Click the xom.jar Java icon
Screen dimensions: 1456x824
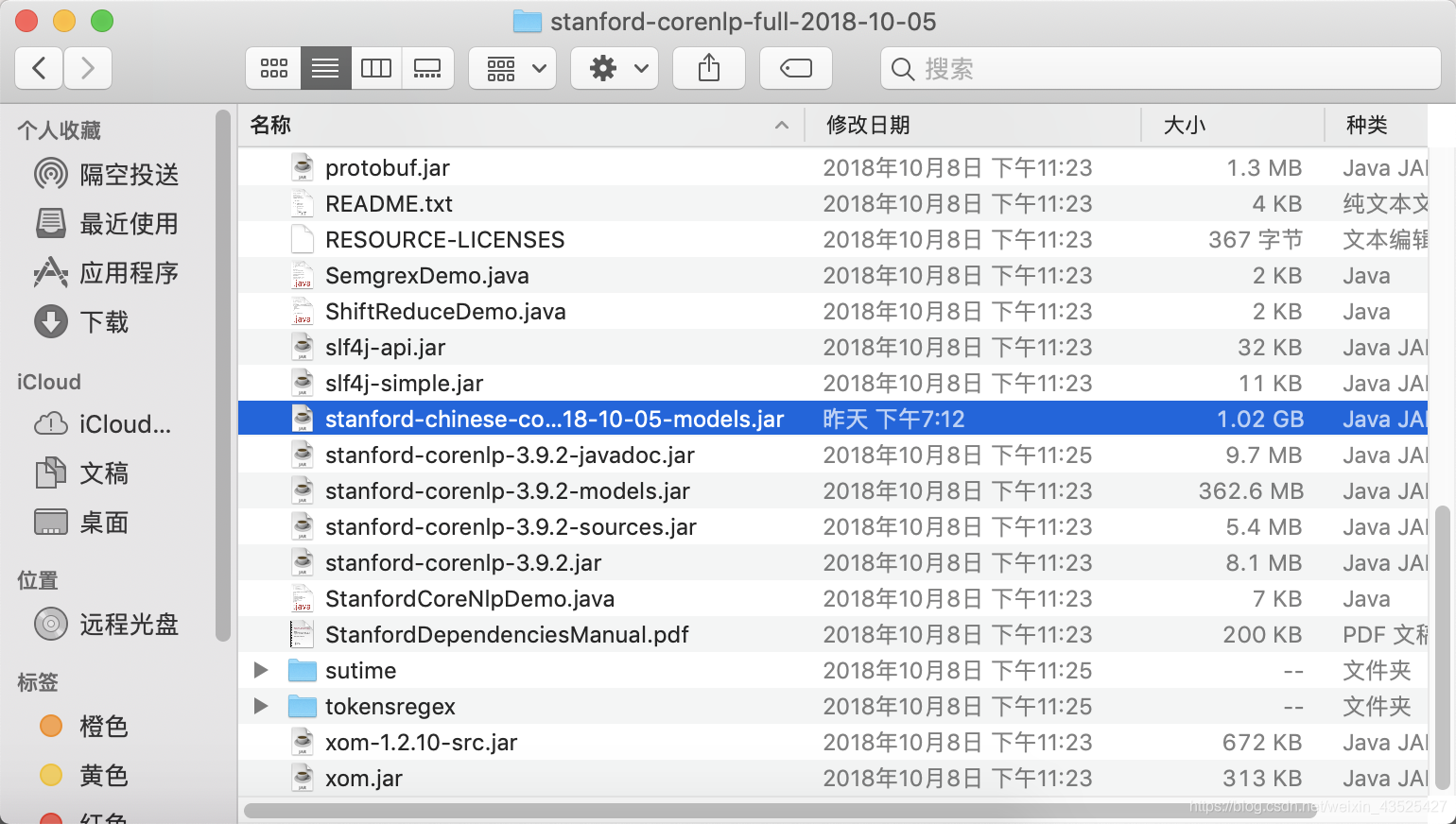303,778
